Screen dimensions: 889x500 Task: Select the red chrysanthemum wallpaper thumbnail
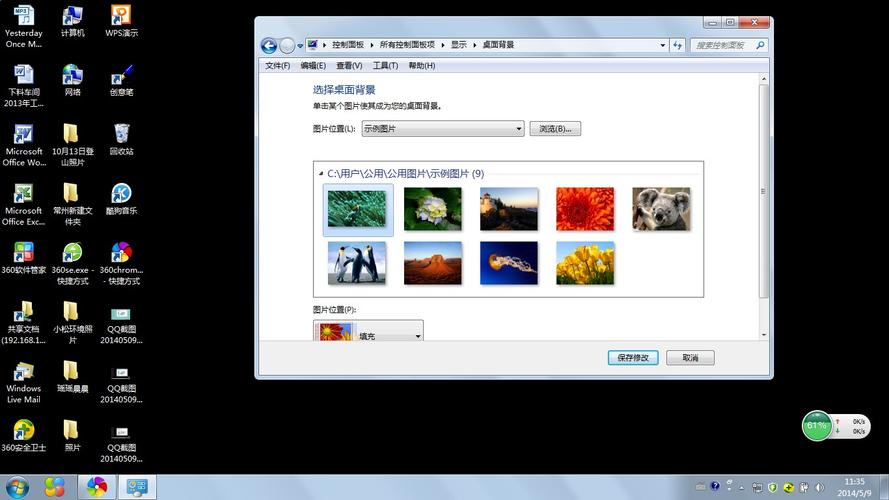click(585, 209)
